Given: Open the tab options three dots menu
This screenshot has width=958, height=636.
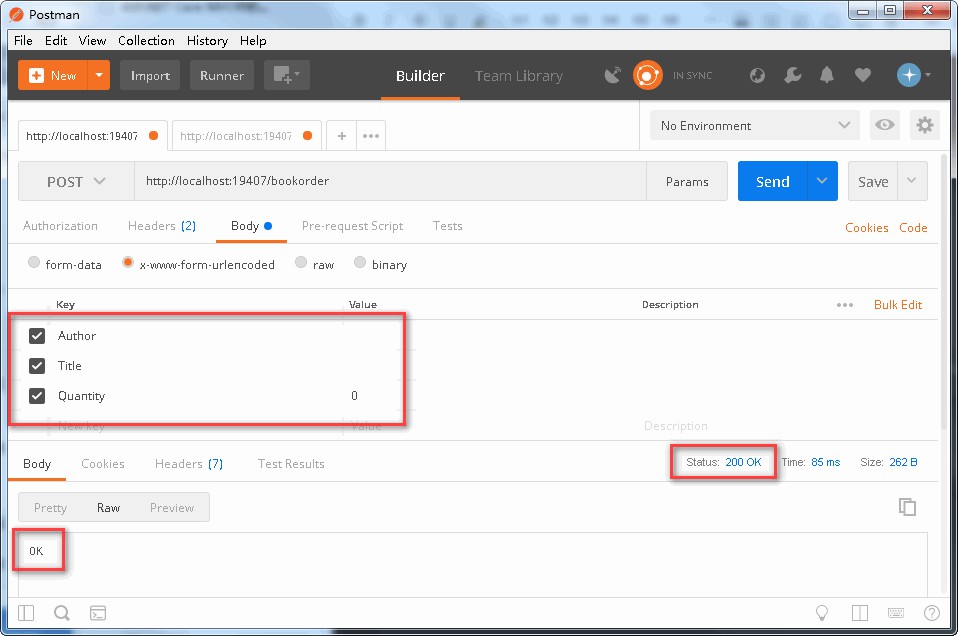Looking at the screenshot, I should click(371, 136).
